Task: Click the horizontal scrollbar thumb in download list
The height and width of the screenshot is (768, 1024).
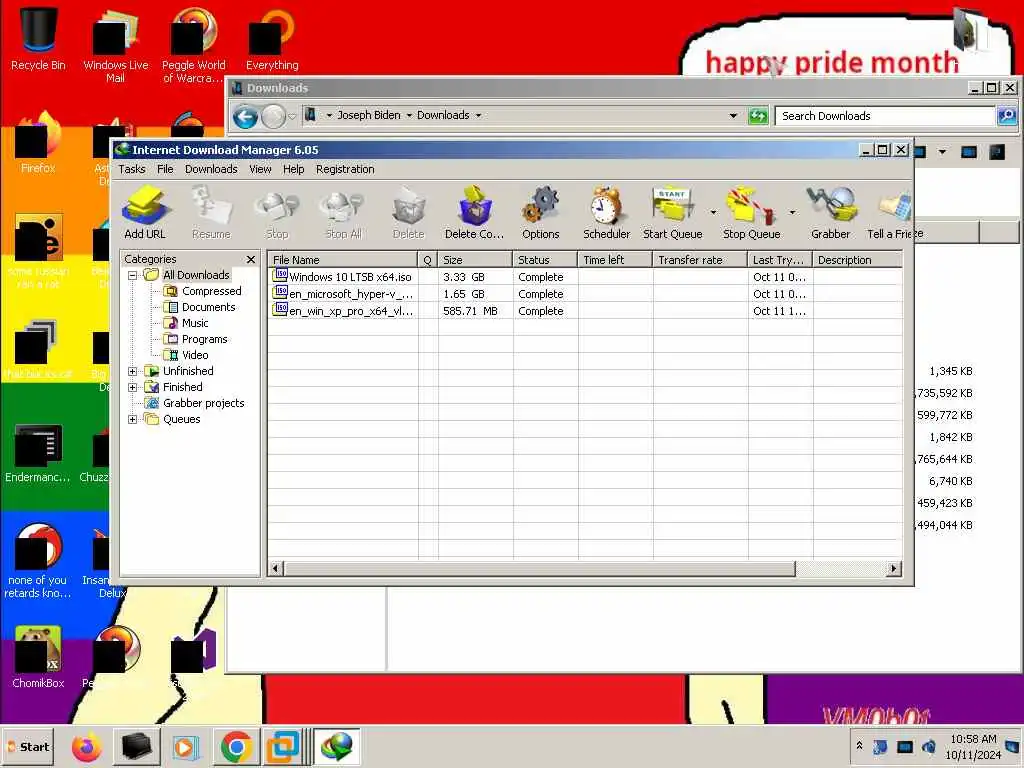Action: [x=540, y=569]
